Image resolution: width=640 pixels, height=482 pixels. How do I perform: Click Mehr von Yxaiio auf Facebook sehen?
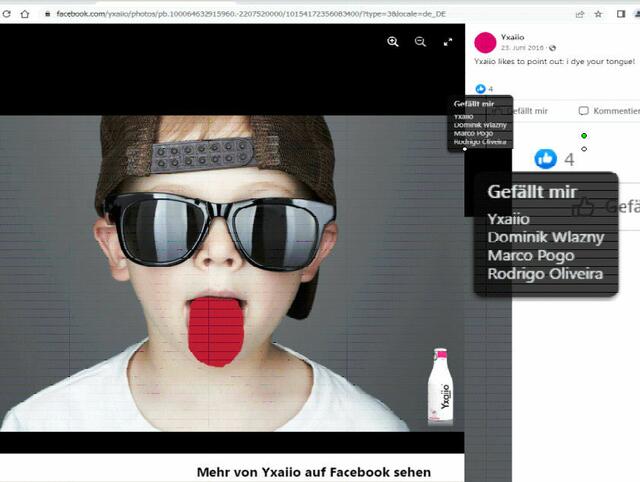(313, 472)
